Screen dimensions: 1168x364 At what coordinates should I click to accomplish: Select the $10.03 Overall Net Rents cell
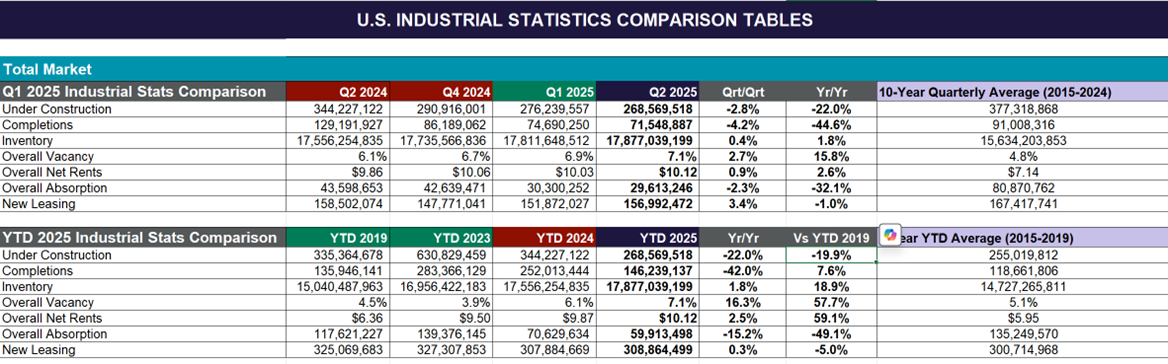point(545,172)
